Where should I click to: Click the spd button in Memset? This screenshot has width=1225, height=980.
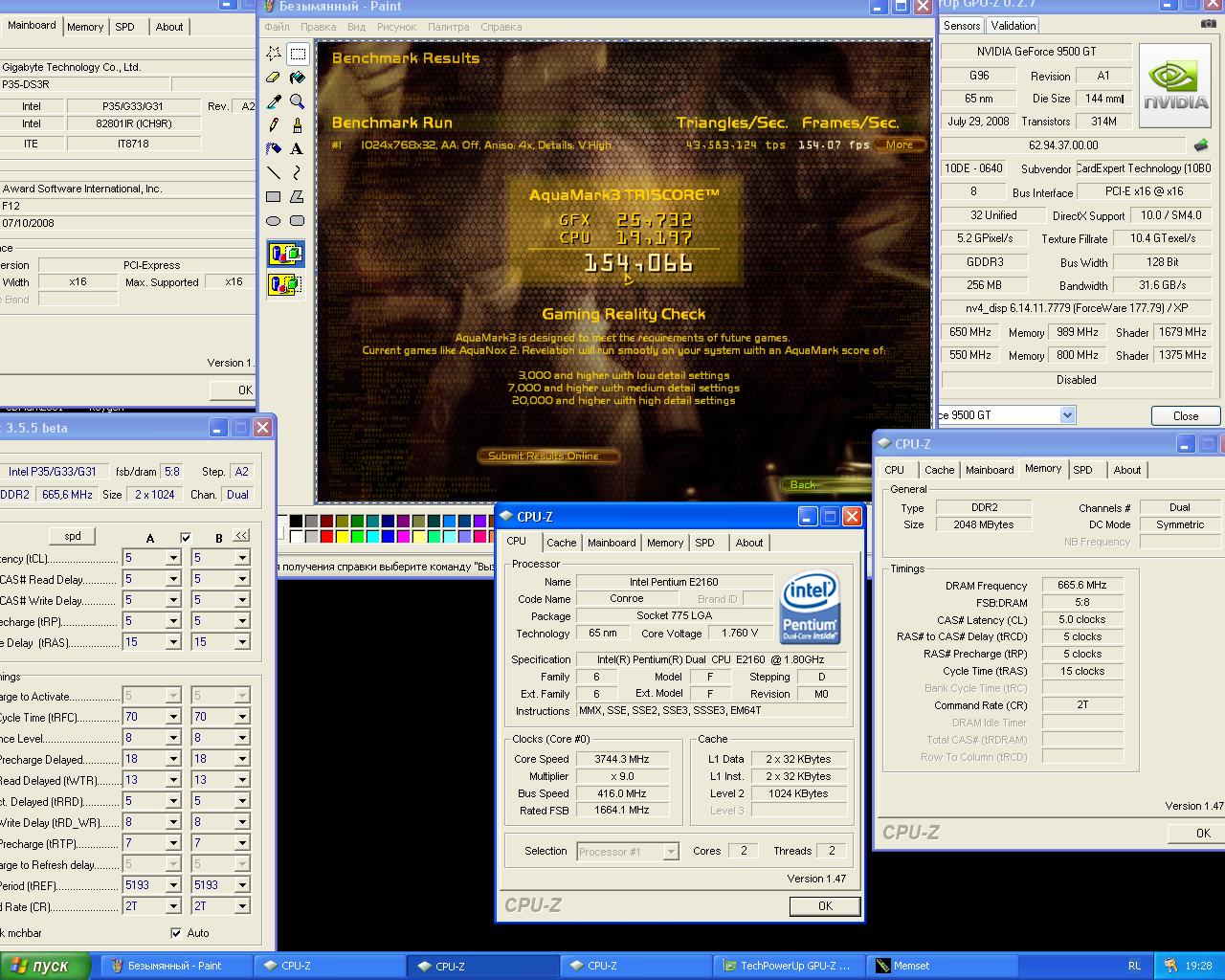pos(73,536)
